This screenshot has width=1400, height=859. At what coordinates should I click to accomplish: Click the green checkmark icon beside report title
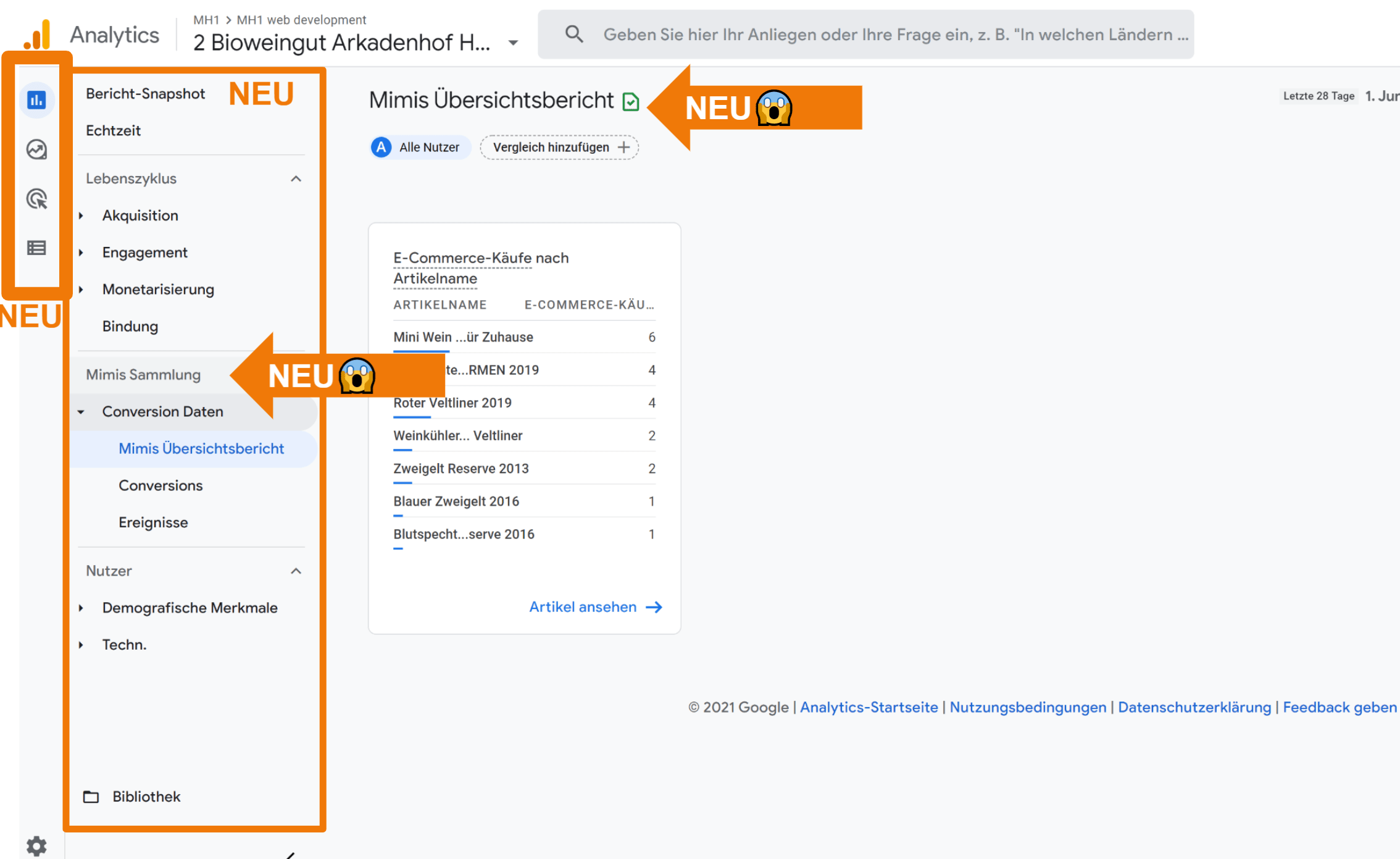[631, 101]
